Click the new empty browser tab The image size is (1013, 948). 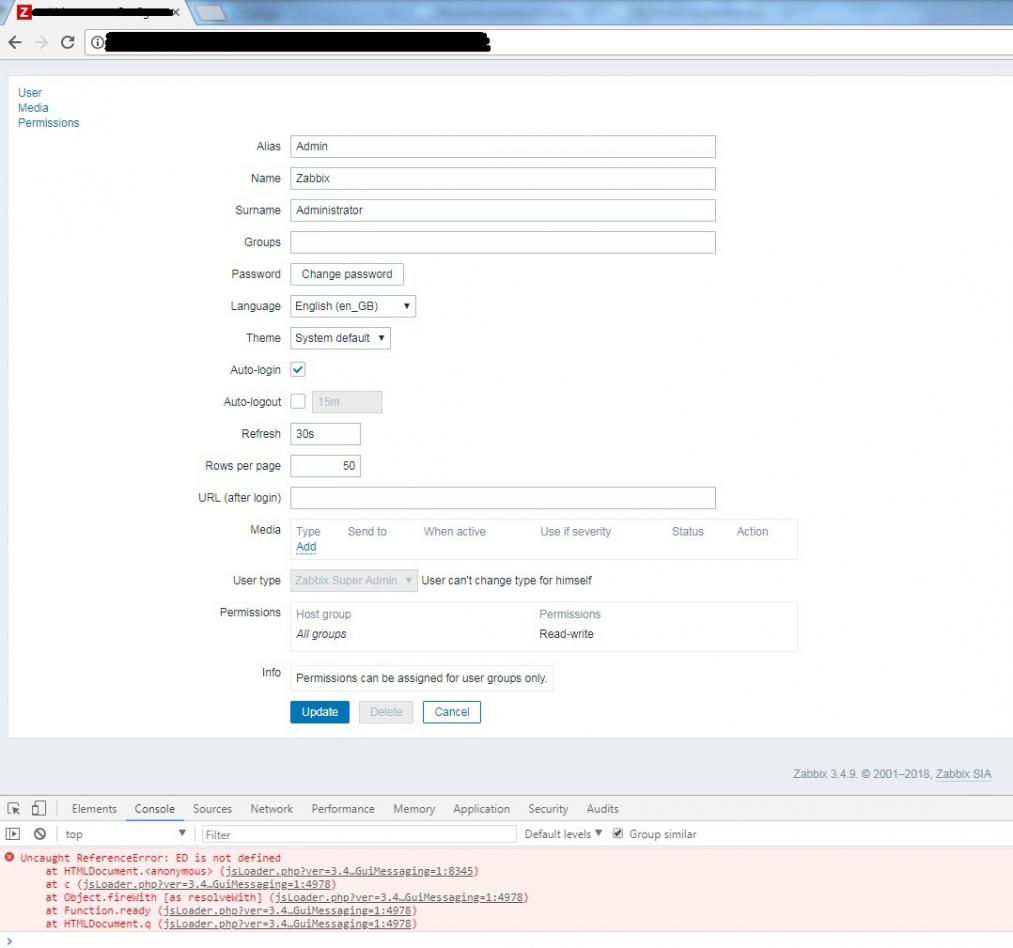(x=210, y=12)
